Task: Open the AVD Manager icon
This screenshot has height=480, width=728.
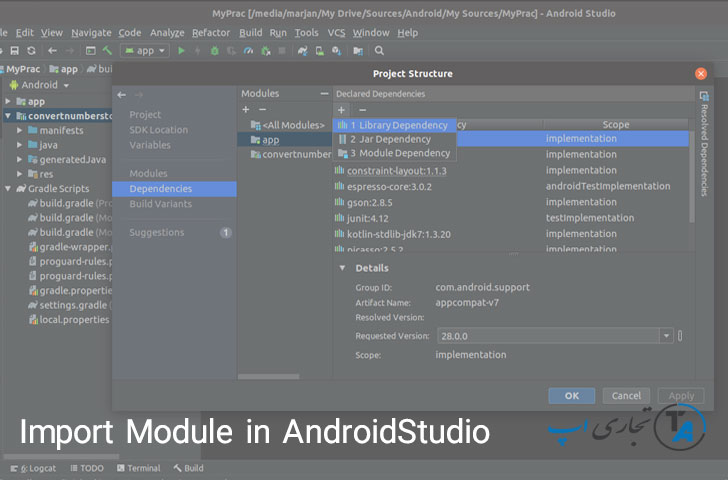Action: coord(319,51)
